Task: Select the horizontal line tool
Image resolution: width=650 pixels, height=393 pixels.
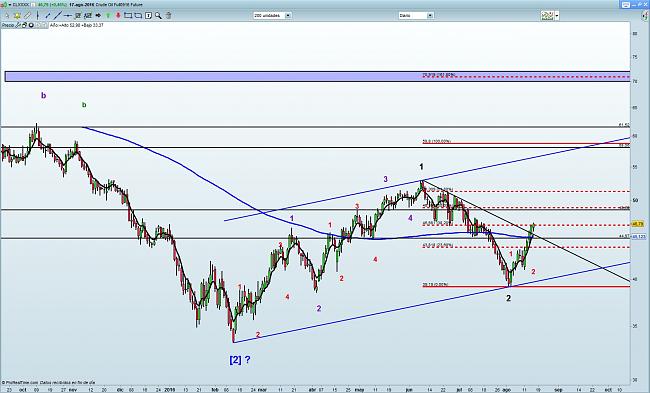Action: coord(68,15)
